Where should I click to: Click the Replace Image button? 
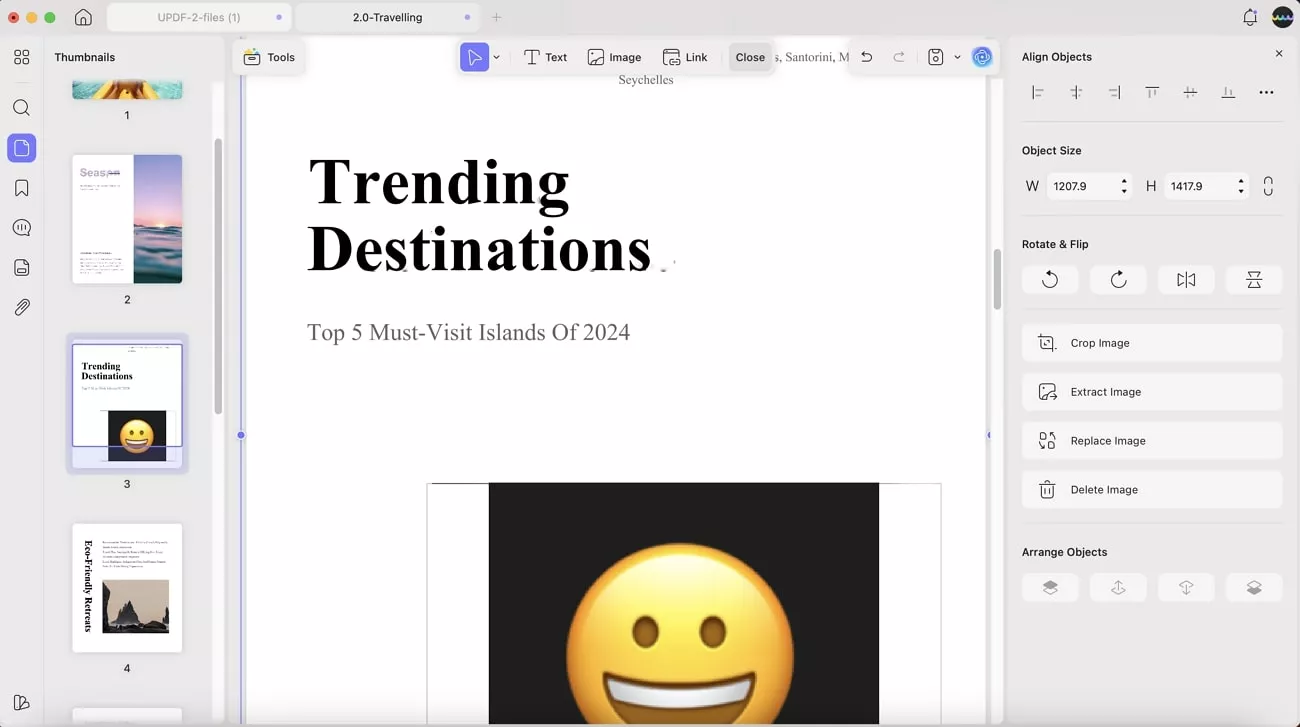point(1151,441)
